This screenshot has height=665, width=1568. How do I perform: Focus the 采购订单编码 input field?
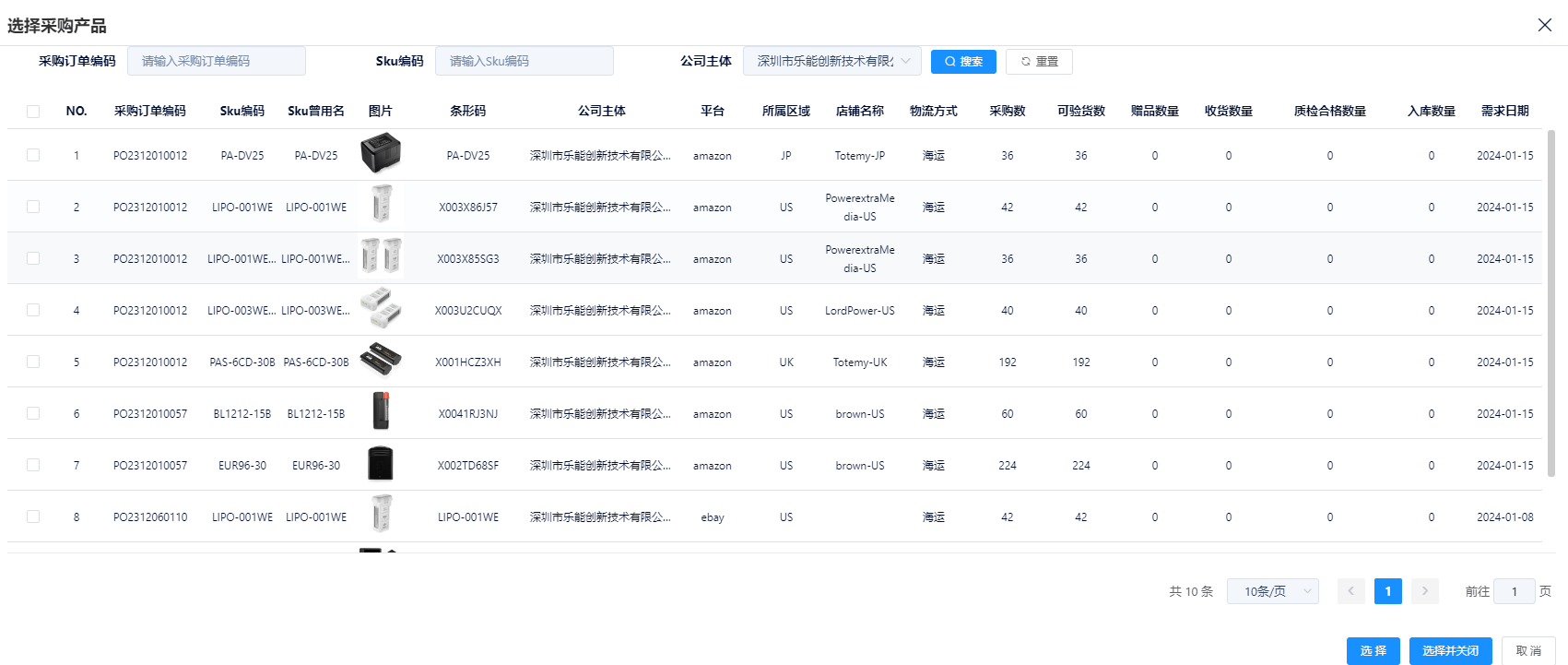217,61
